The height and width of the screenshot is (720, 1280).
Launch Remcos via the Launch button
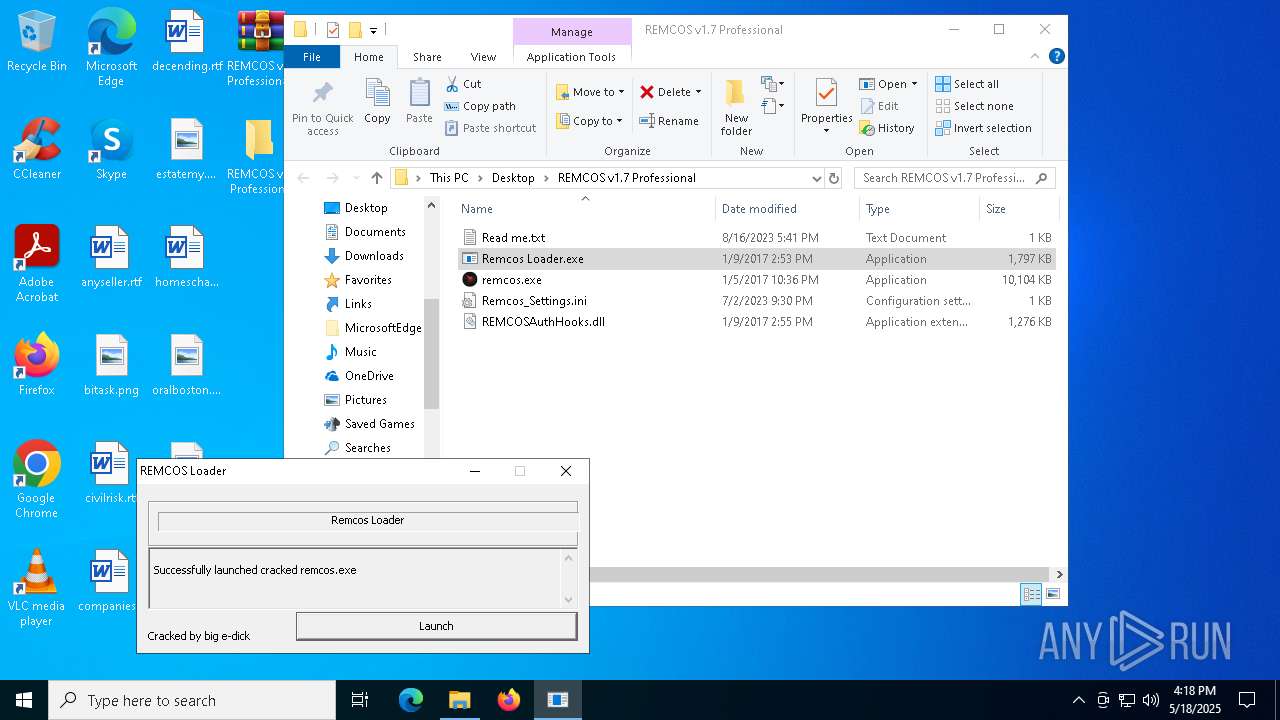(436, 626)
